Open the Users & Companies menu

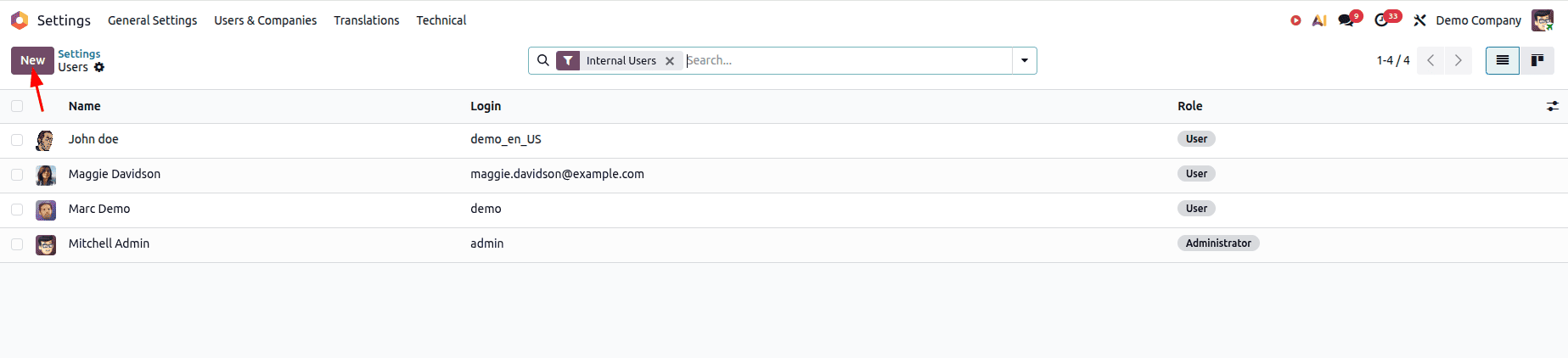coord(266,20)
